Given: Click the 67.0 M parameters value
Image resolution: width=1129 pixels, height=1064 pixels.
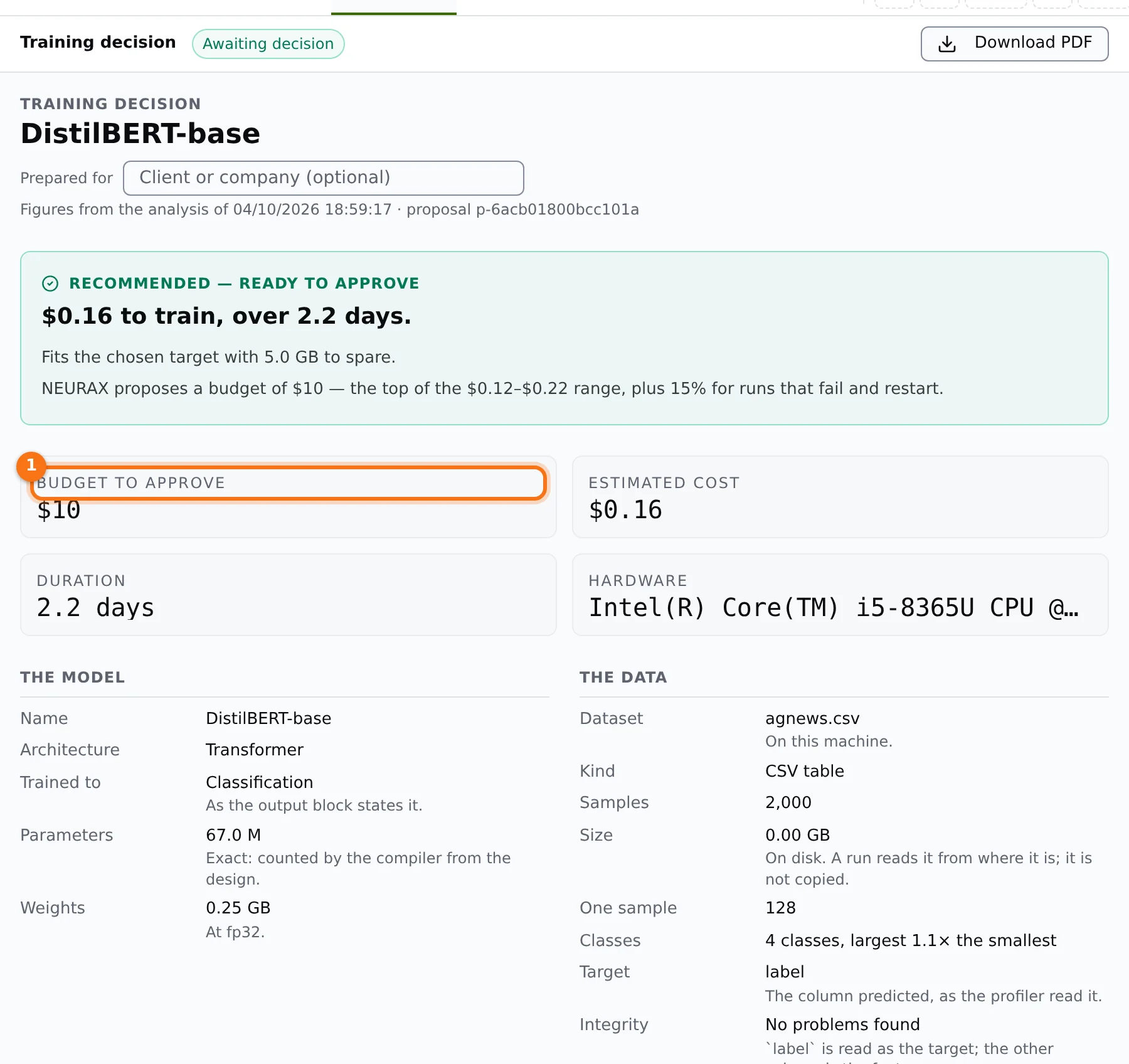Looking at the screenshot, I should click(x=233, y=835).
